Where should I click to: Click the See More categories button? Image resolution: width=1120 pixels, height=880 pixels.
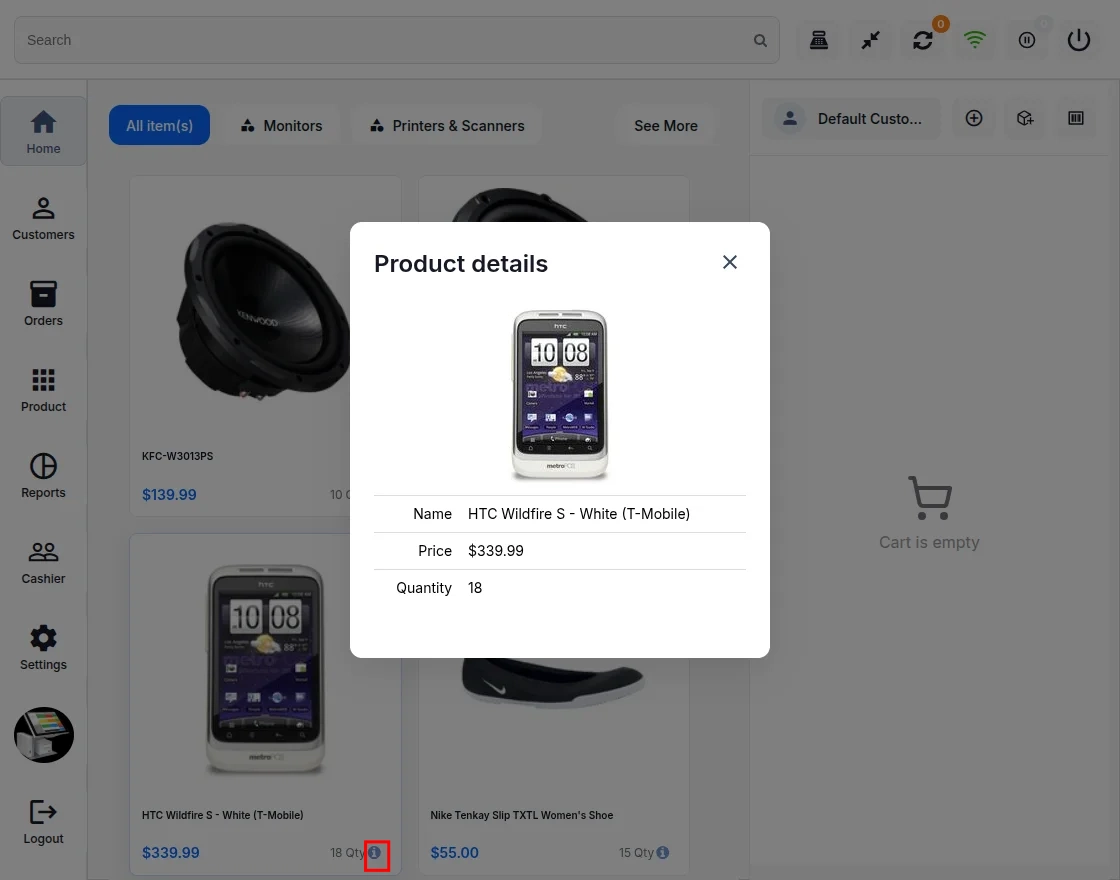coord(666,125)
